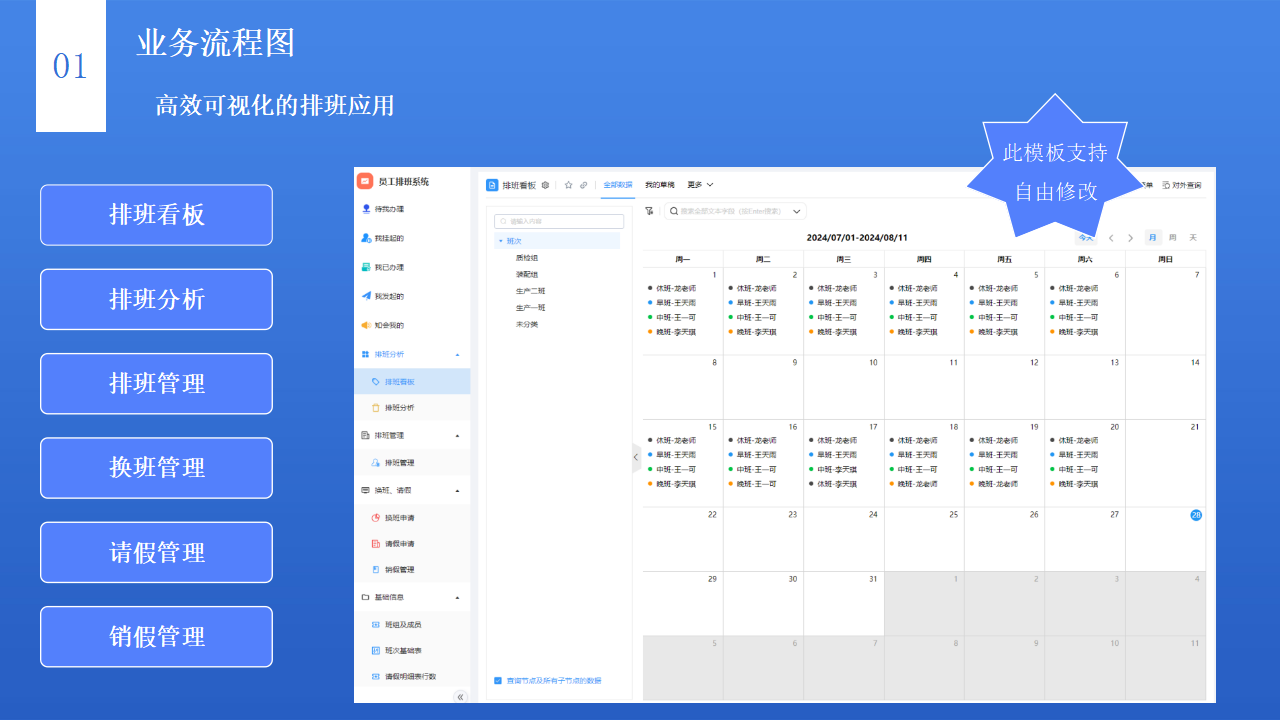Click the link icon beside the star
The height and width of the screenshot is (720, 1280).
click(584, 185)
